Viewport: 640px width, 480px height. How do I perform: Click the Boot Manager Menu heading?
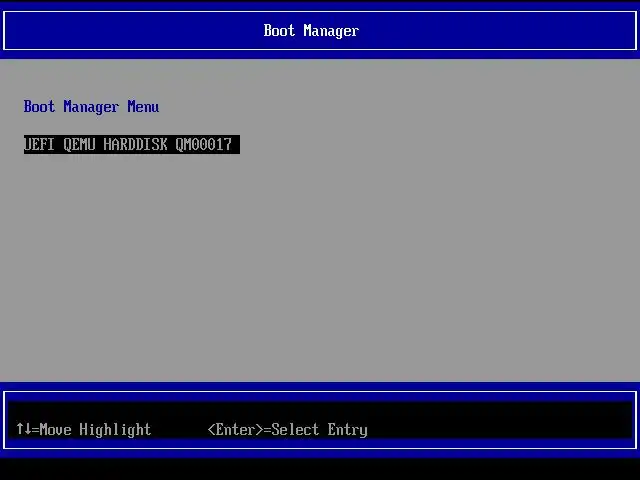pyautogui.click(x=91, y=107)
